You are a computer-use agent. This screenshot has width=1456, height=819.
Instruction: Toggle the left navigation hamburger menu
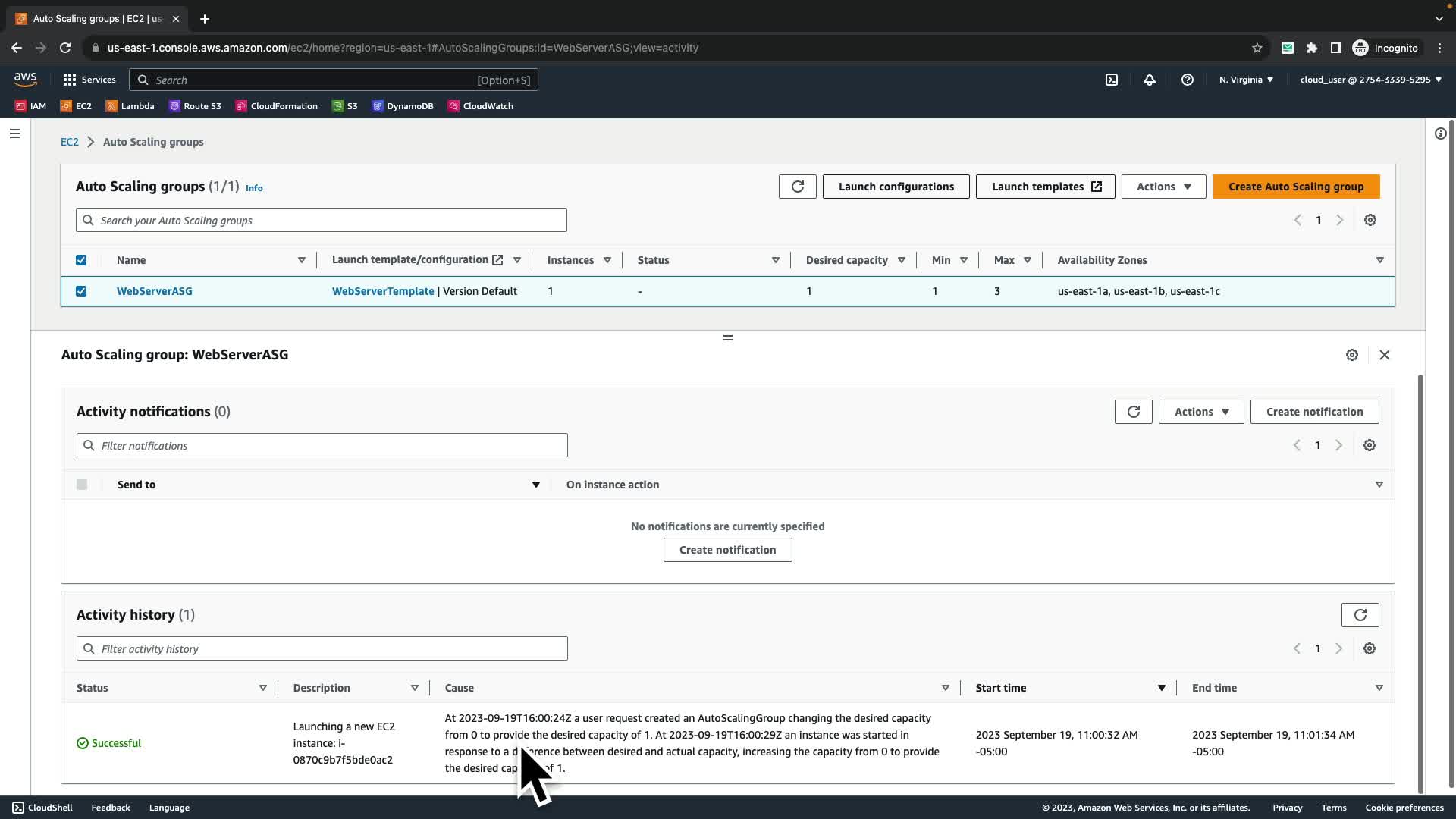[15, 133]
